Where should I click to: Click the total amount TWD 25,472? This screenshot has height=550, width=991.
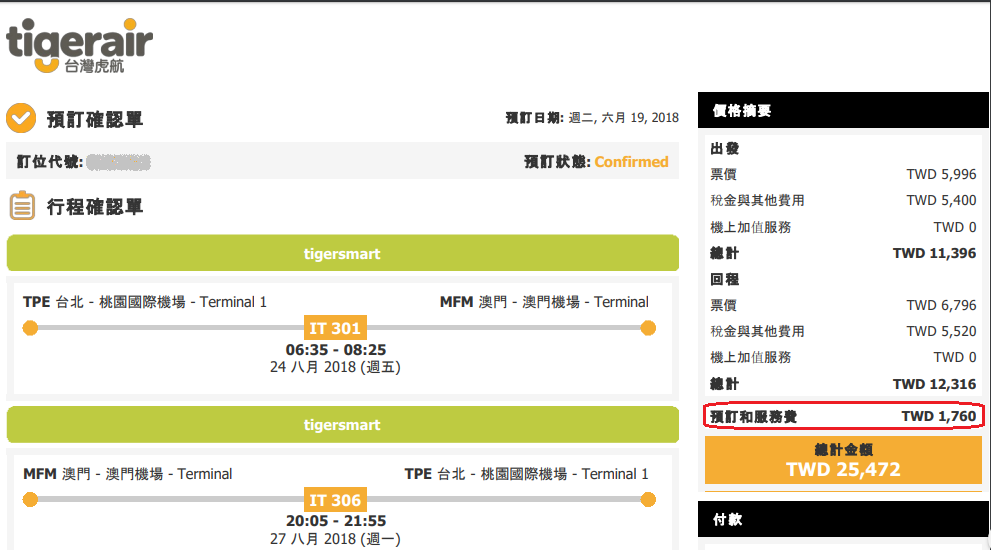tap(843, 469)
